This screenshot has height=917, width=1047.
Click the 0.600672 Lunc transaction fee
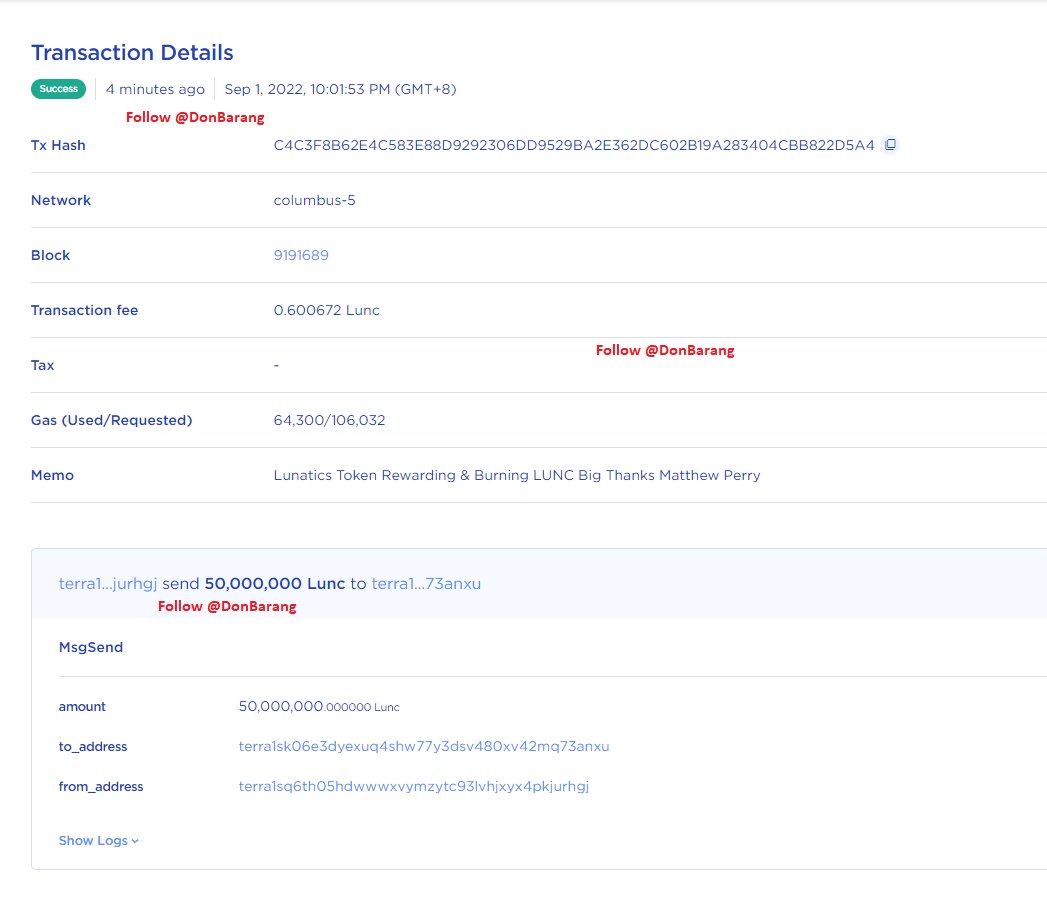(327, 310)
